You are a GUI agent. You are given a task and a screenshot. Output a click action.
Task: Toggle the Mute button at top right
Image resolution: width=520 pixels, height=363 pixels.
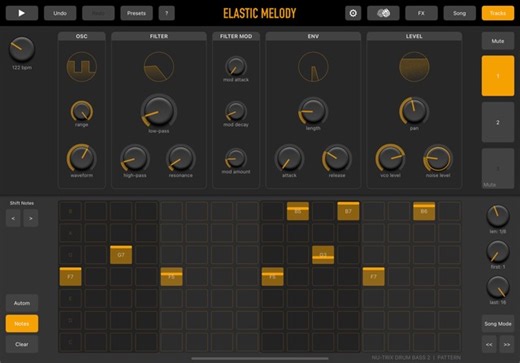click(498, 41)
